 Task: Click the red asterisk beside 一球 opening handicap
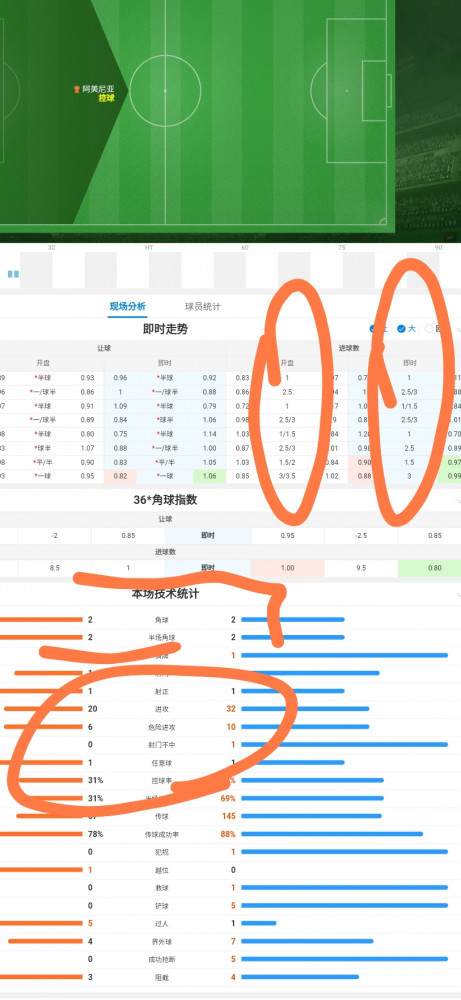(x=34, y=476)
